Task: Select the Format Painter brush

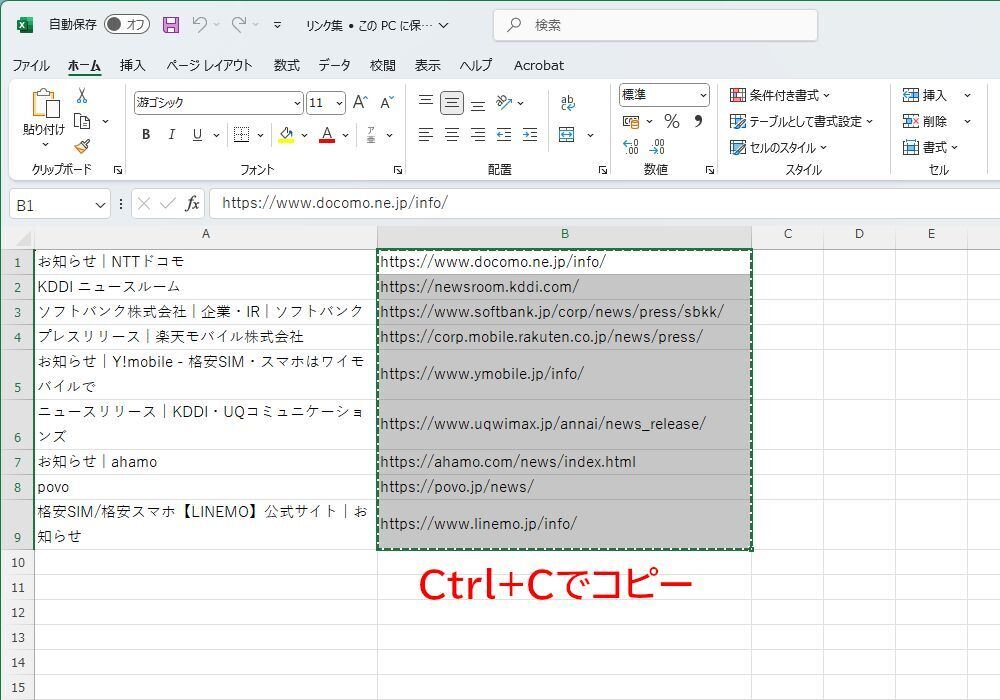Action: [82, 147]
